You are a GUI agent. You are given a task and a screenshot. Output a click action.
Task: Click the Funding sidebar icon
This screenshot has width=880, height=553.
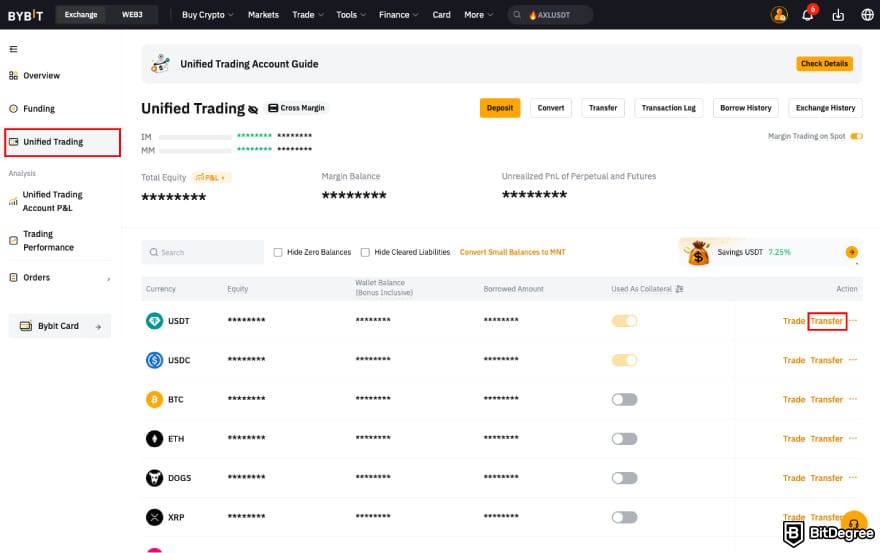tap(13, 108)
